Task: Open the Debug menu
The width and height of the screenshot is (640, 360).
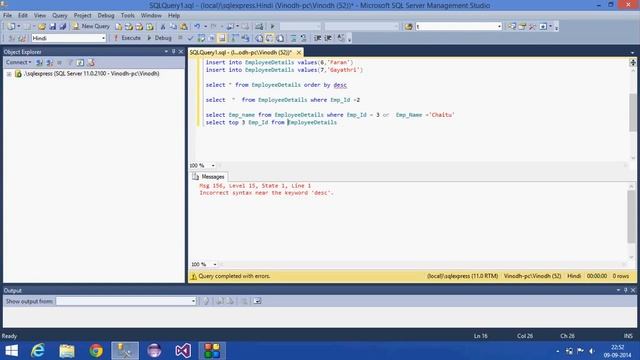Action: coord(106,16)
